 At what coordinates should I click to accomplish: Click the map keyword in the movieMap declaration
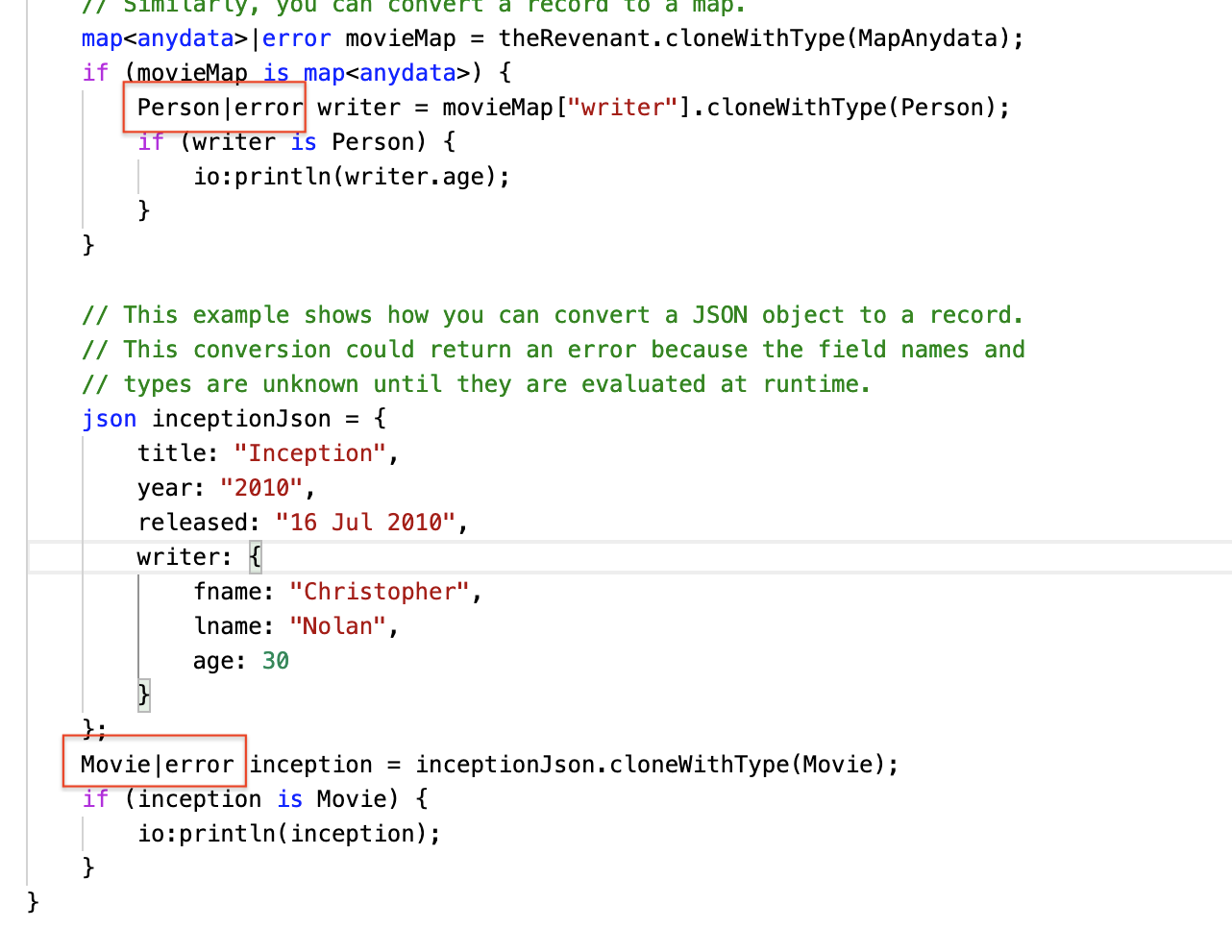[x=100, y=37]
